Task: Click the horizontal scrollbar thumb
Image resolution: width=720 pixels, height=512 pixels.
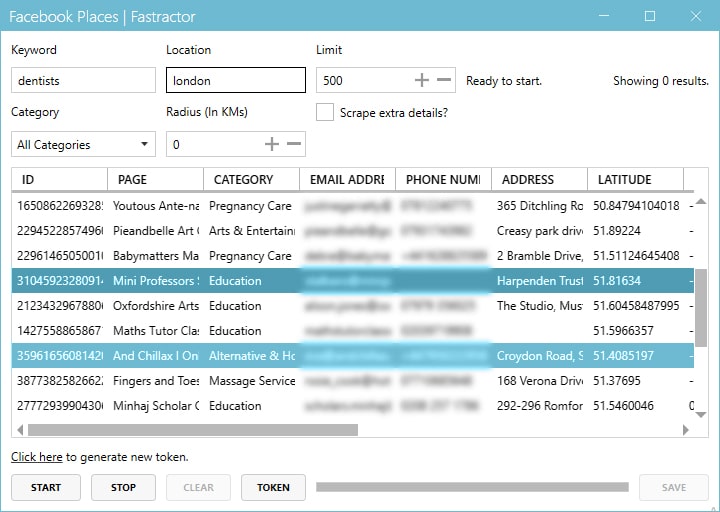Action: pyautogui.click(x=193, y=430)
